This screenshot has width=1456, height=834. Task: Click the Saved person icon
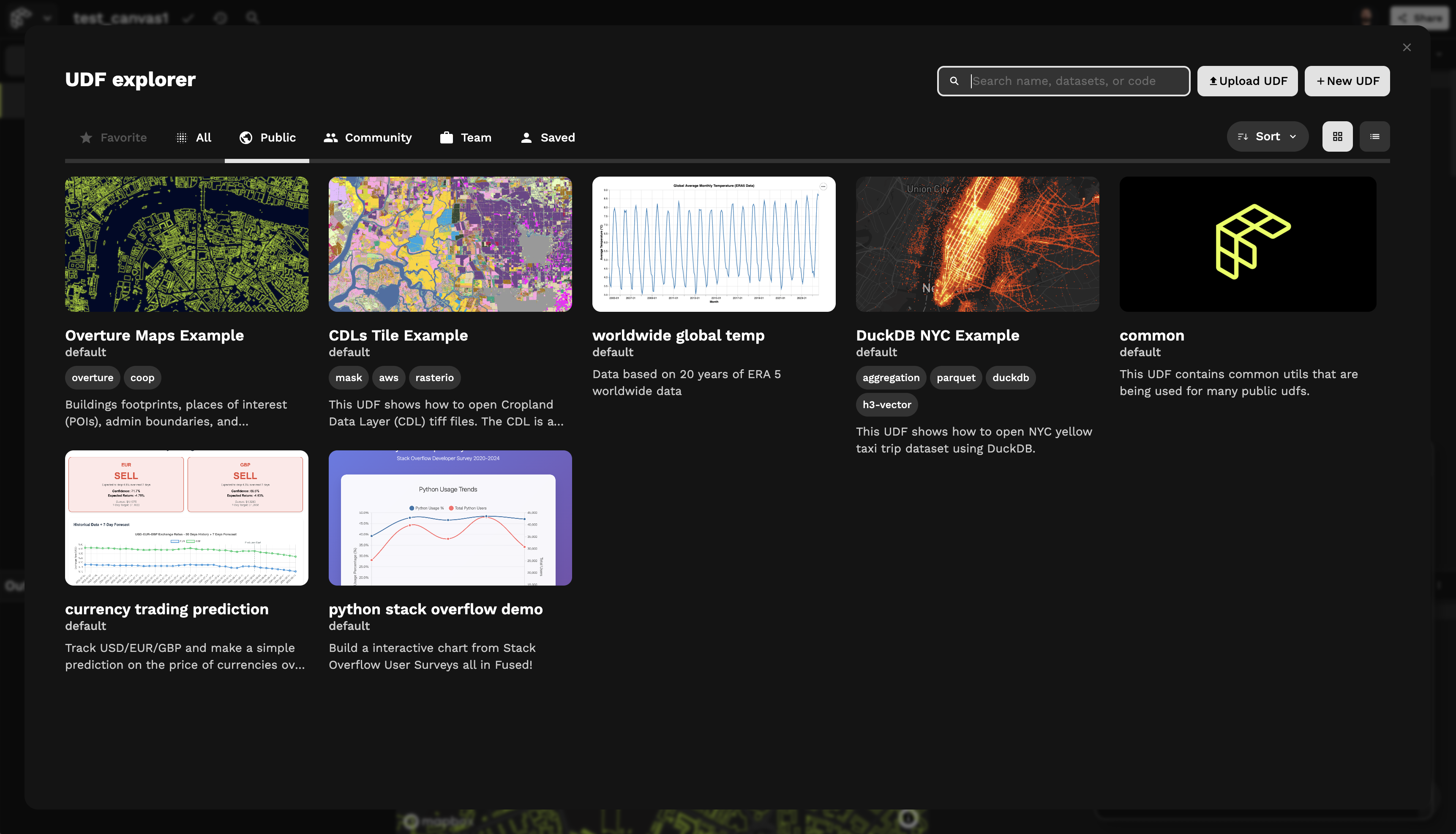point(526,137)
